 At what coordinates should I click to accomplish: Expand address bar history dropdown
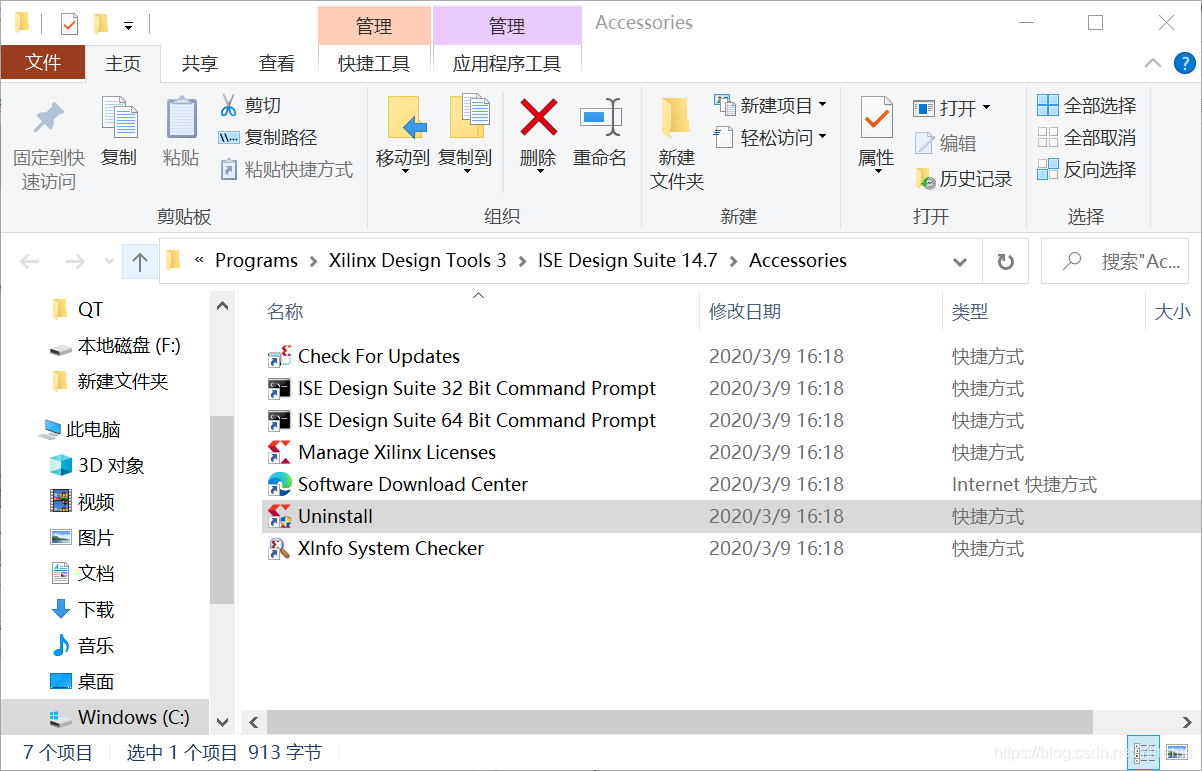pyautogui.click(x=960, y=262)
